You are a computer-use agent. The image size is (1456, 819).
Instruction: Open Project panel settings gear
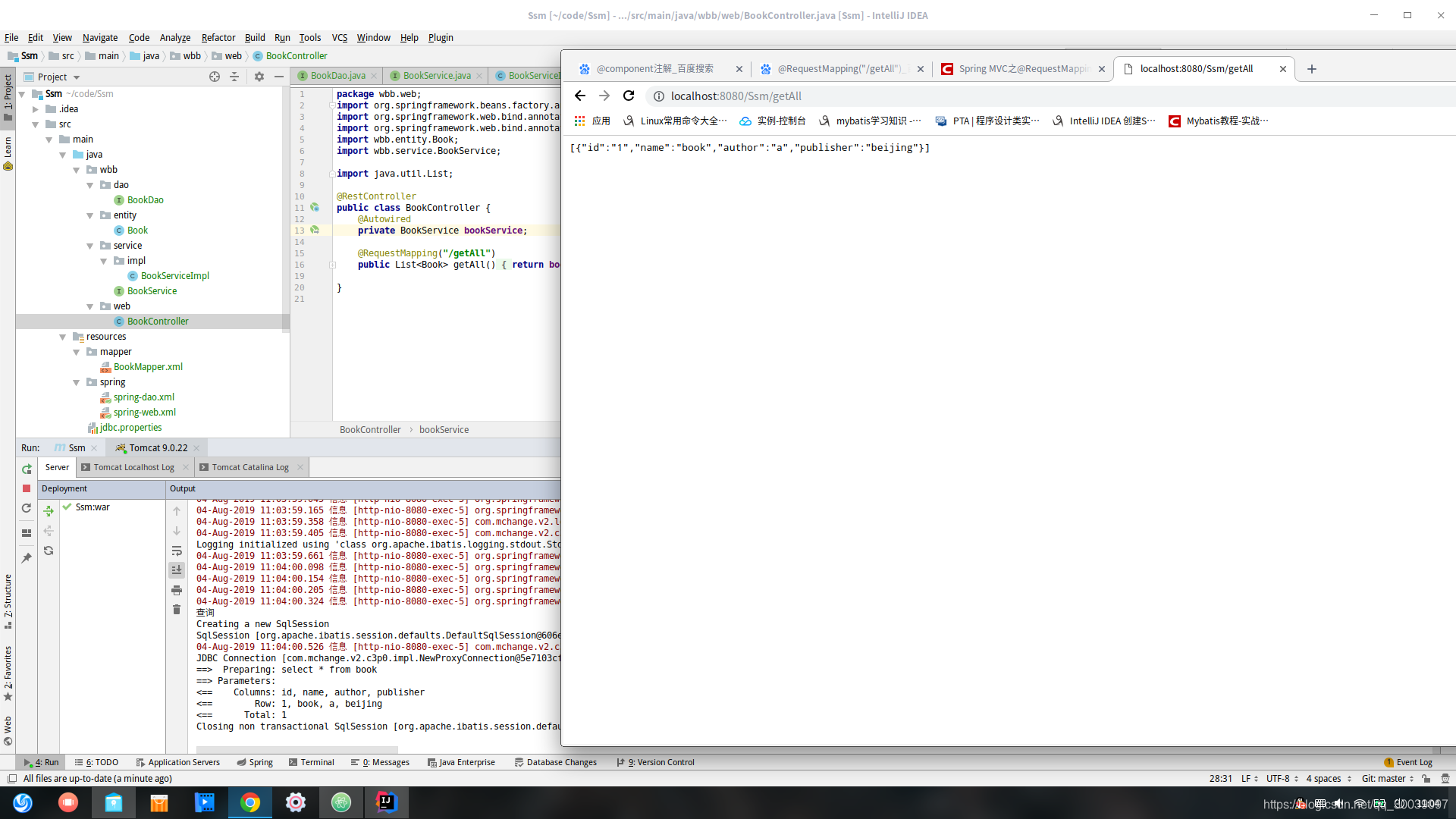[259, 77]
